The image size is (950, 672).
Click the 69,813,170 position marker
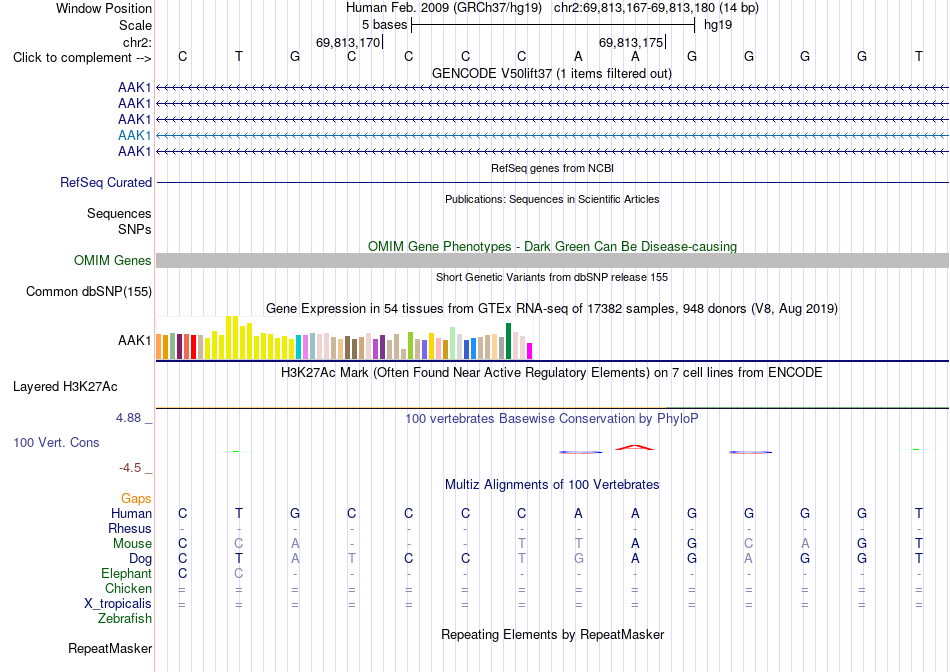[x=348, y=42]
